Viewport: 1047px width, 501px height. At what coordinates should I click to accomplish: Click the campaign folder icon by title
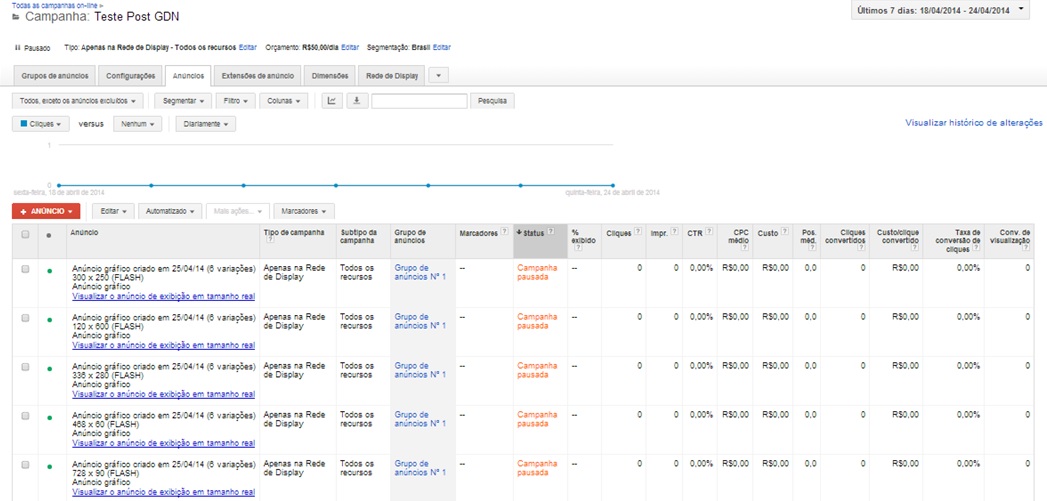[x=16, y=18]
